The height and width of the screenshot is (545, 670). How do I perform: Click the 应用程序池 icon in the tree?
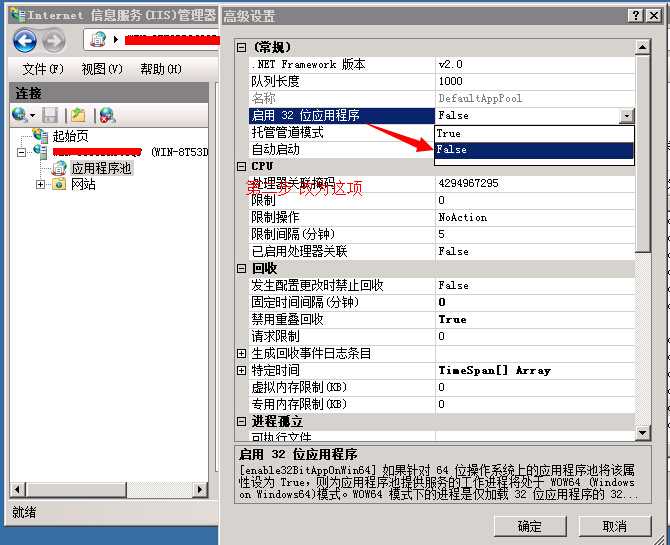59,168
